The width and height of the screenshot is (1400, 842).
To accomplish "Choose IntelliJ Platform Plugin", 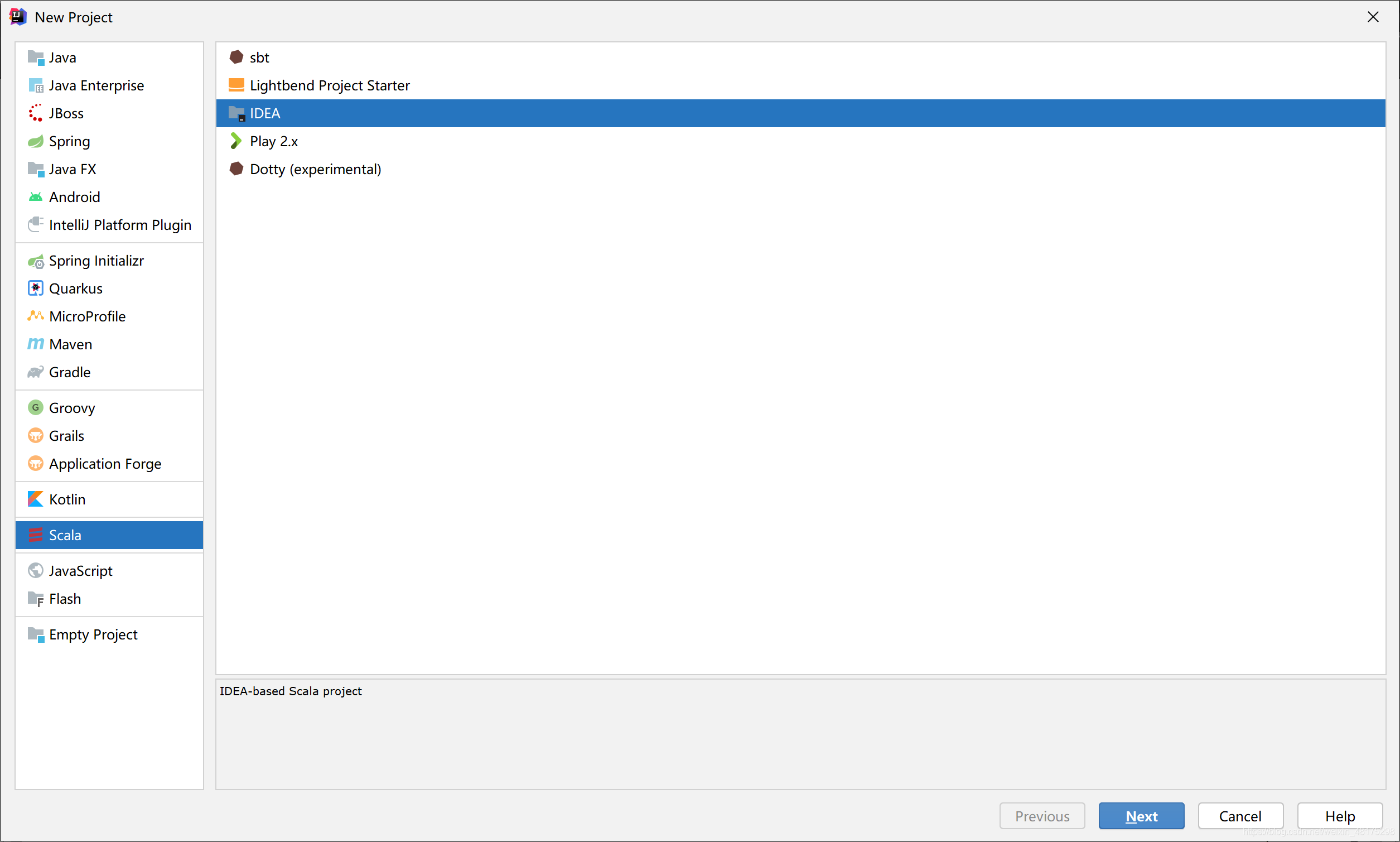I will click(109, 225).
